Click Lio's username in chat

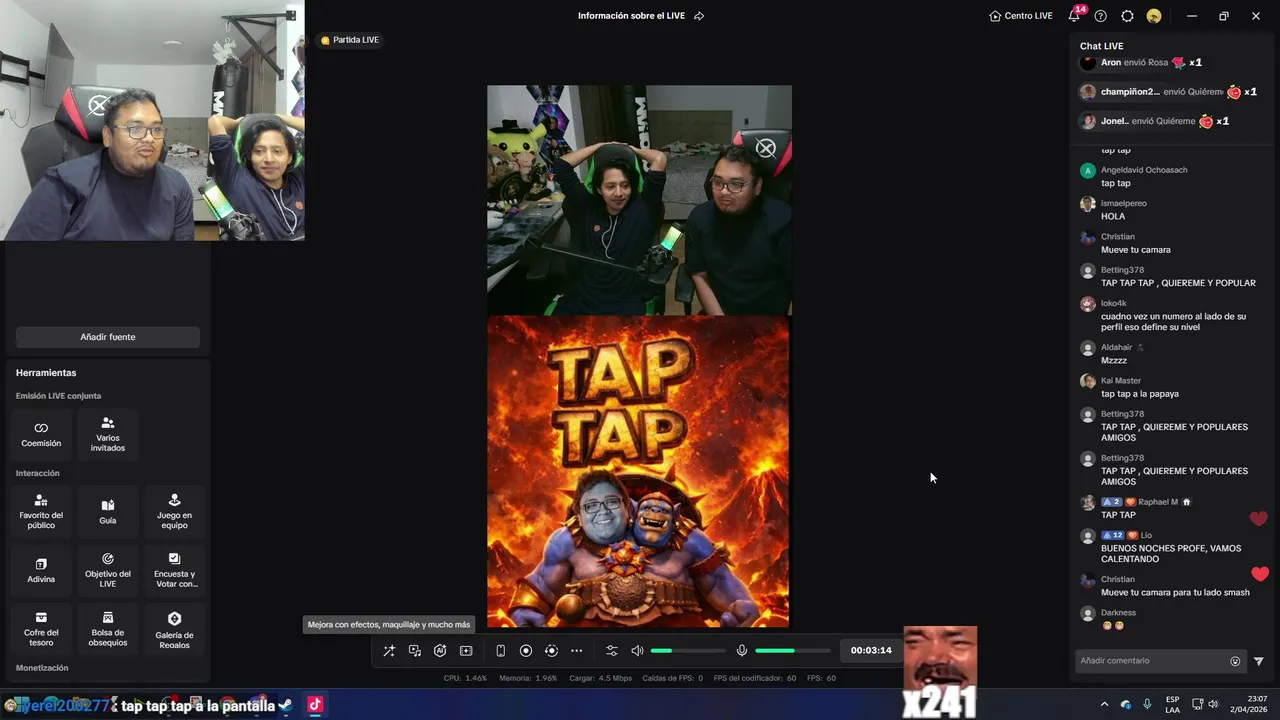1146,535
